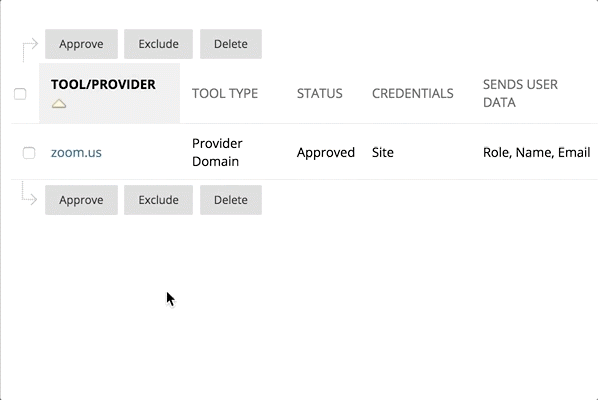Click the bottom Delete button

(231, 200)
